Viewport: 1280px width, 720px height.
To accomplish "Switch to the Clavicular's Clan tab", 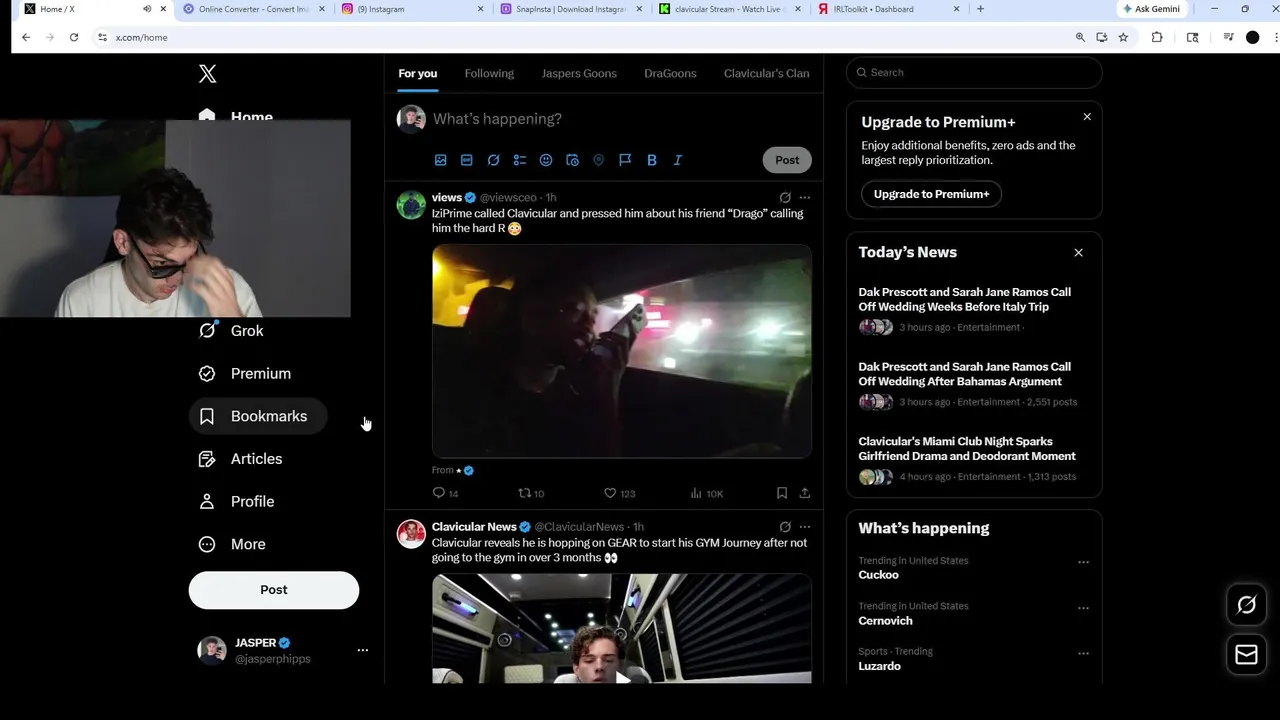I will click(766, 73).
